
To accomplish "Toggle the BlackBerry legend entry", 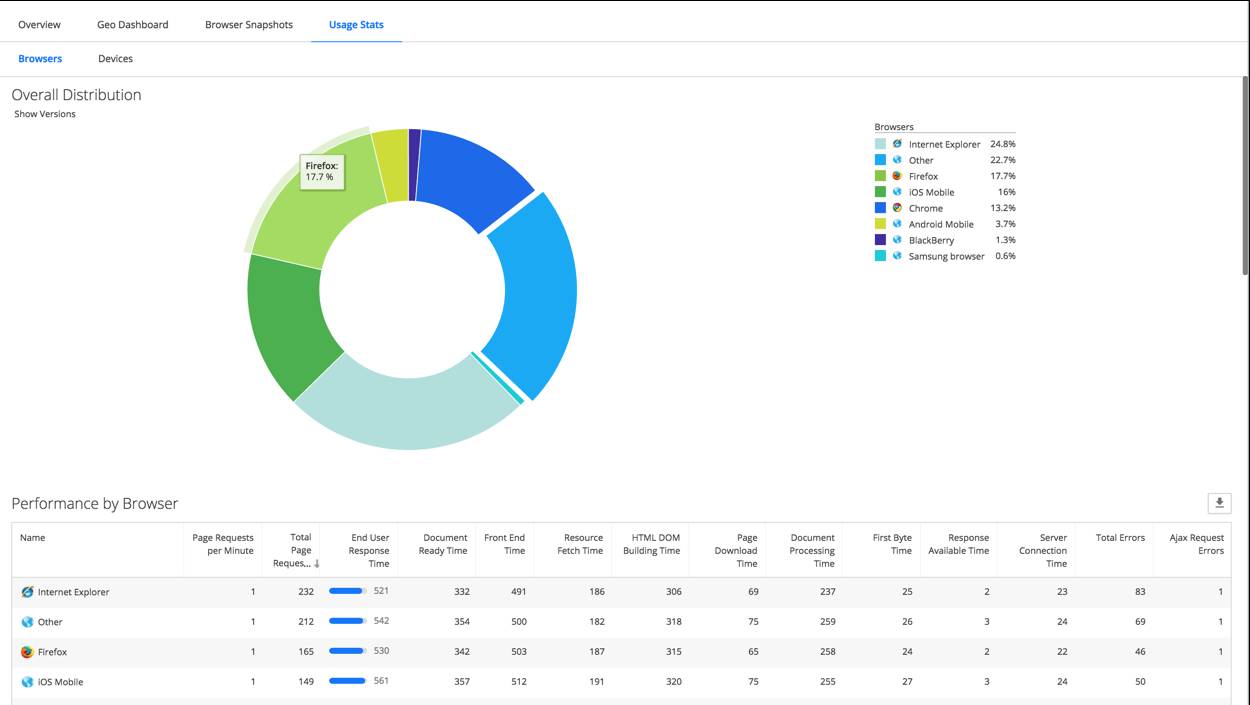I will click(x=928, y=240).
